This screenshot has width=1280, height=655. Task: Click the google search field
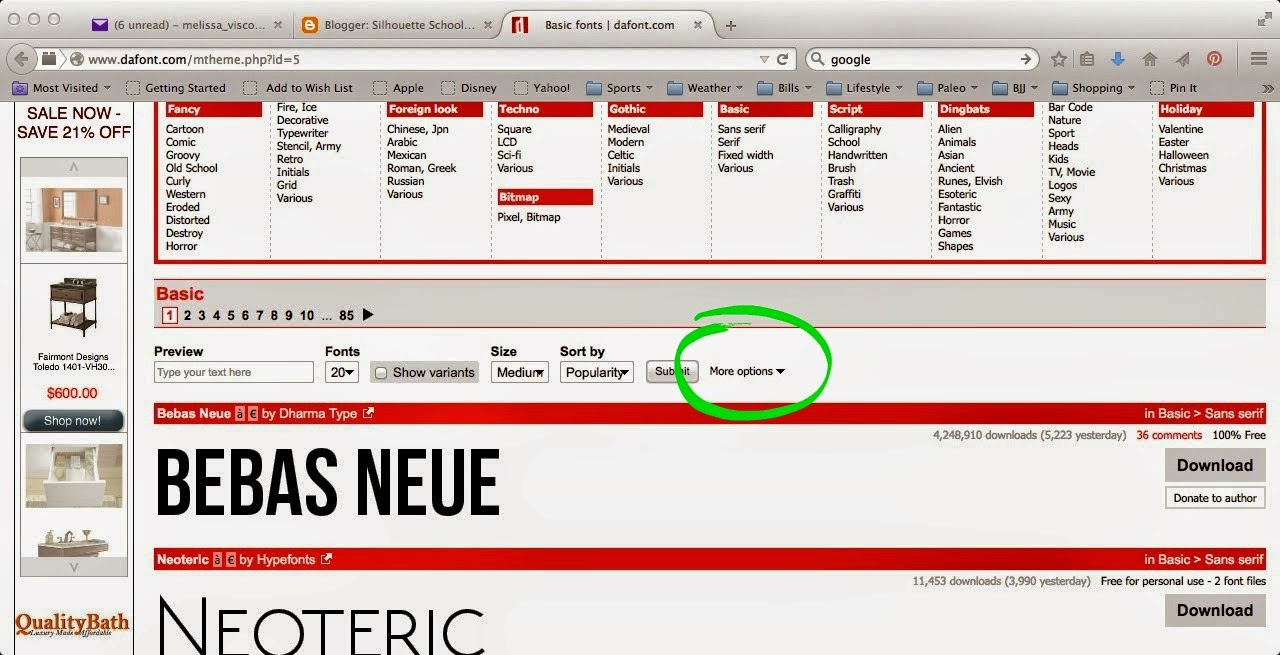point(920,59)
